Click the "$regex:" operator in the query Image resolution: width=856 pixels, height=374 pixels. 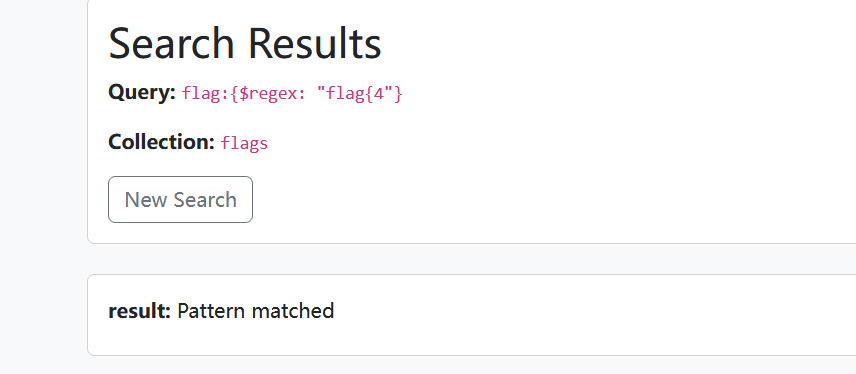(x=268, y=94)
